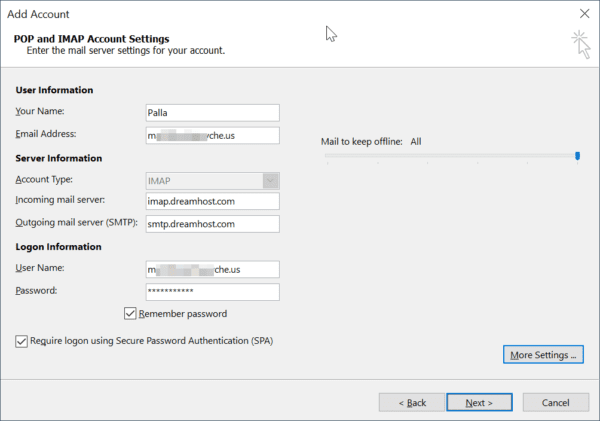Close the Add Account dialog
The image size is (600, 421).
[583, 13]
